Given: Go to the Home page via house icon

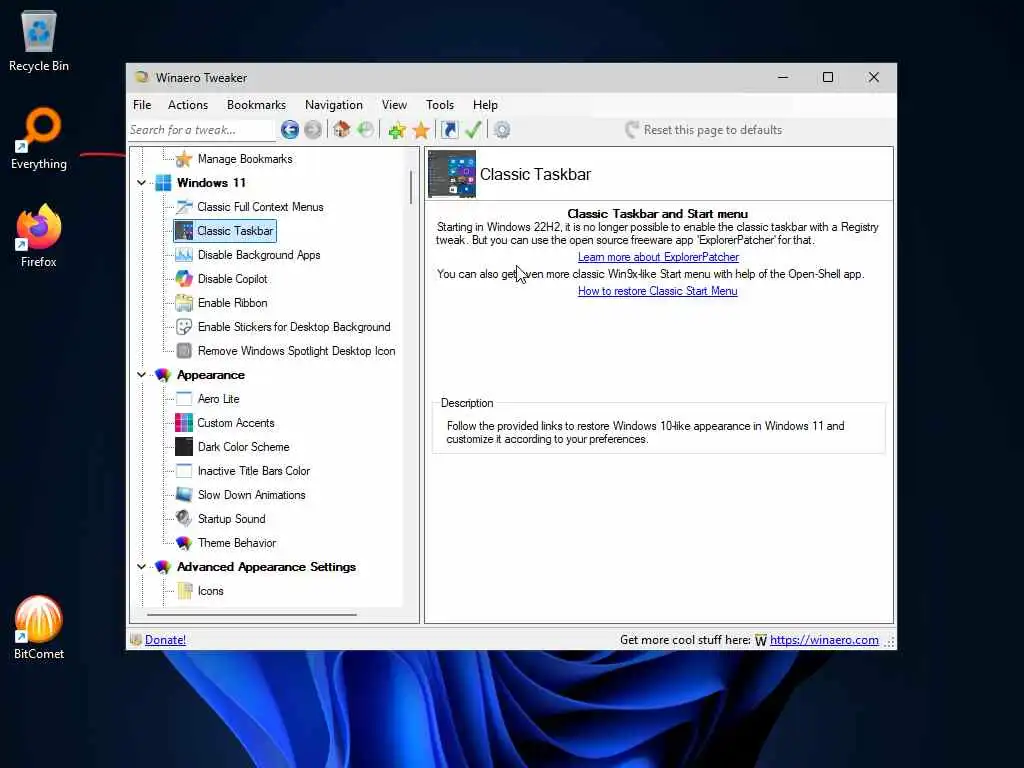Looking at the screenshot, I should (x=342, y=129).
